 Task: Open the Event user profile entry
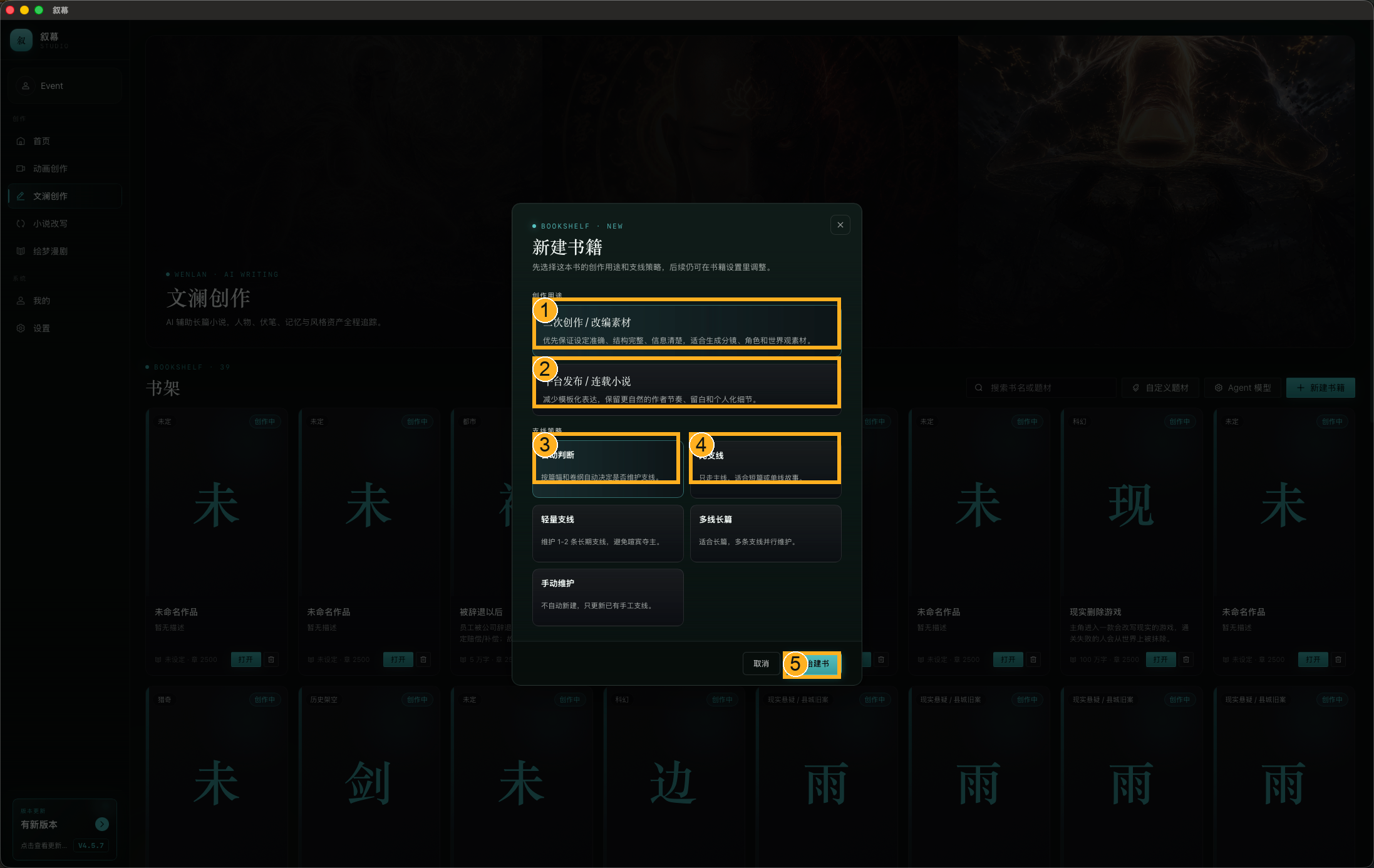65,86
